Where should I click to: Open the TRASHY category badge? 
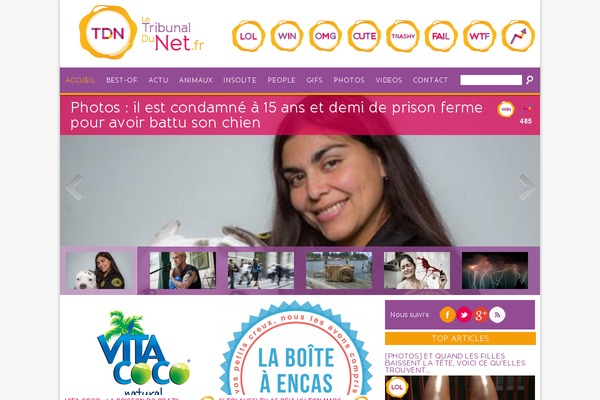[x=403, y=36]
